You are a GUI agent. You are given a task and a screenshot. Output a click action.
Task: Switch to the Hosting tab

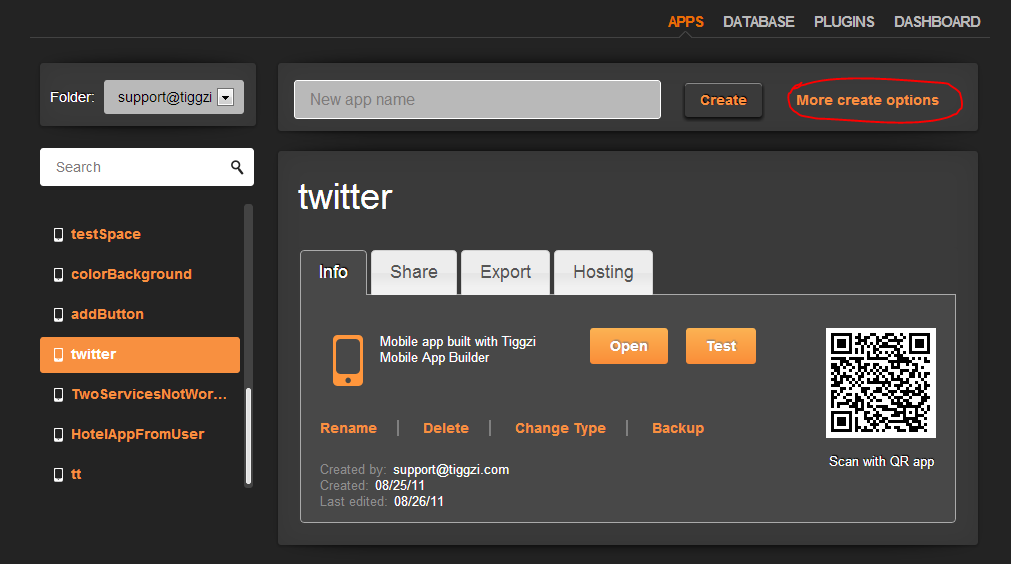(x=603, y=272)
